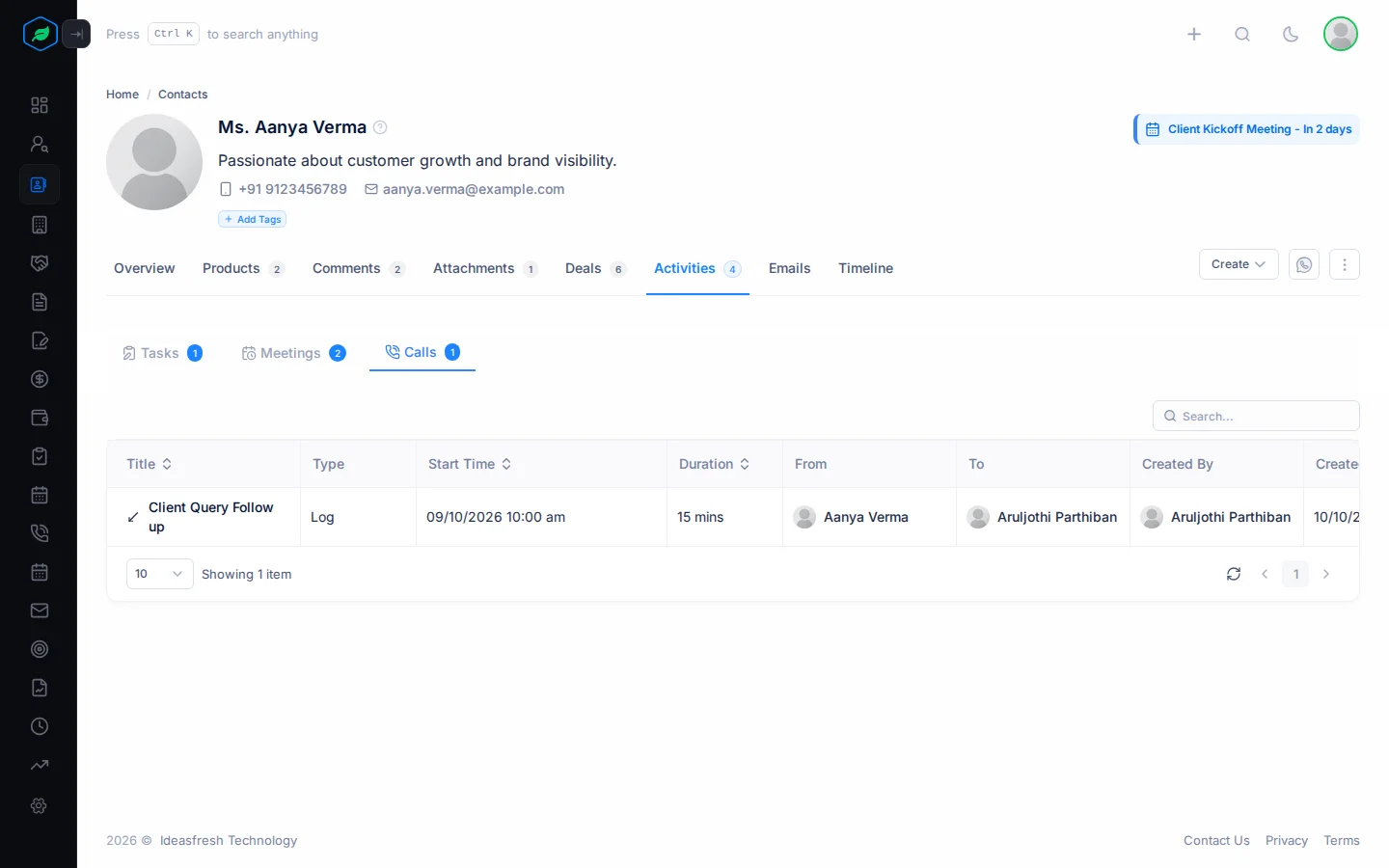Open the Tasks sub-tab
The image size is (1389, 868).
coord(162,353)
